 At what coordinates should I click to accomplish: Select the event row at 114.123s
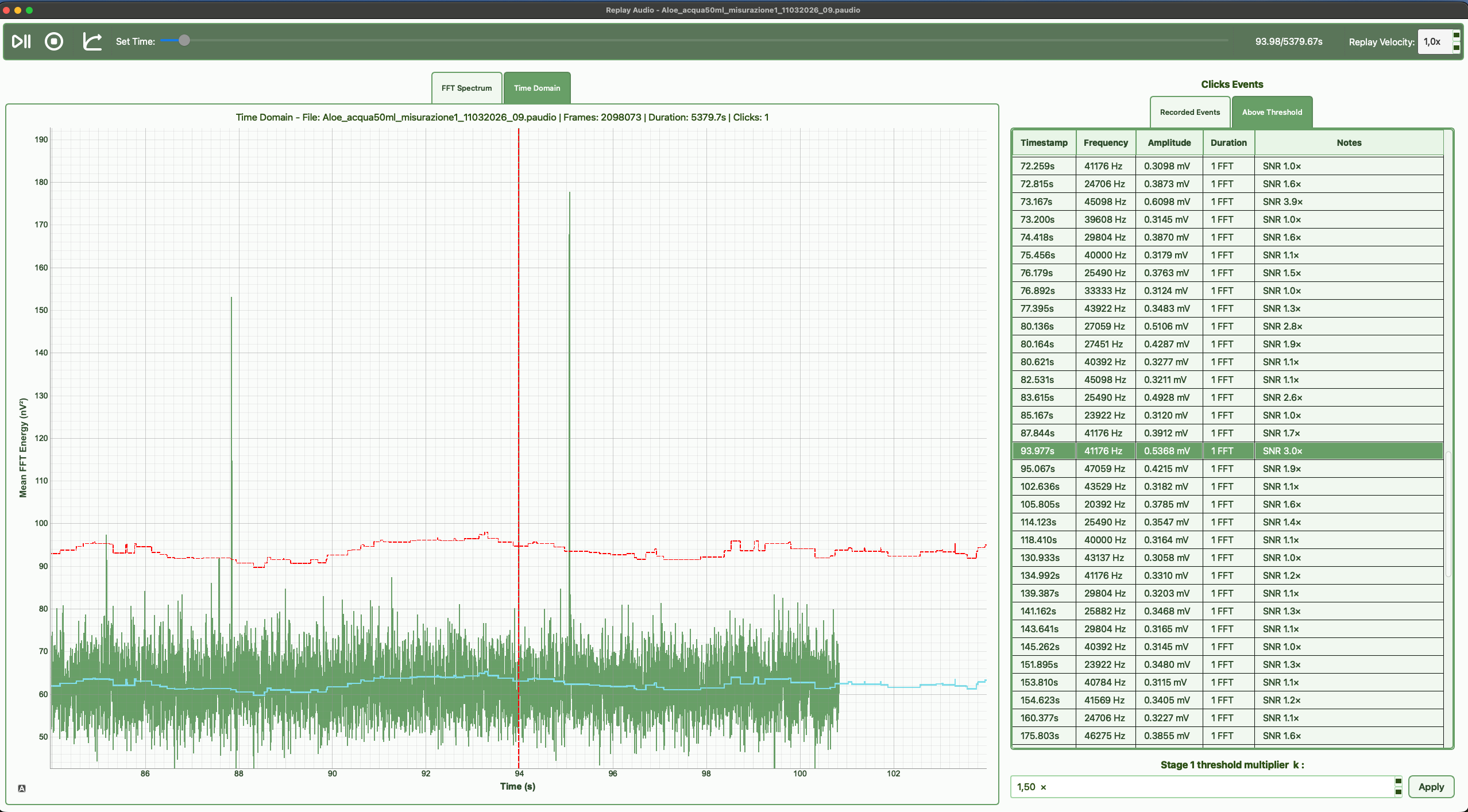click(x=1227, y=522)
